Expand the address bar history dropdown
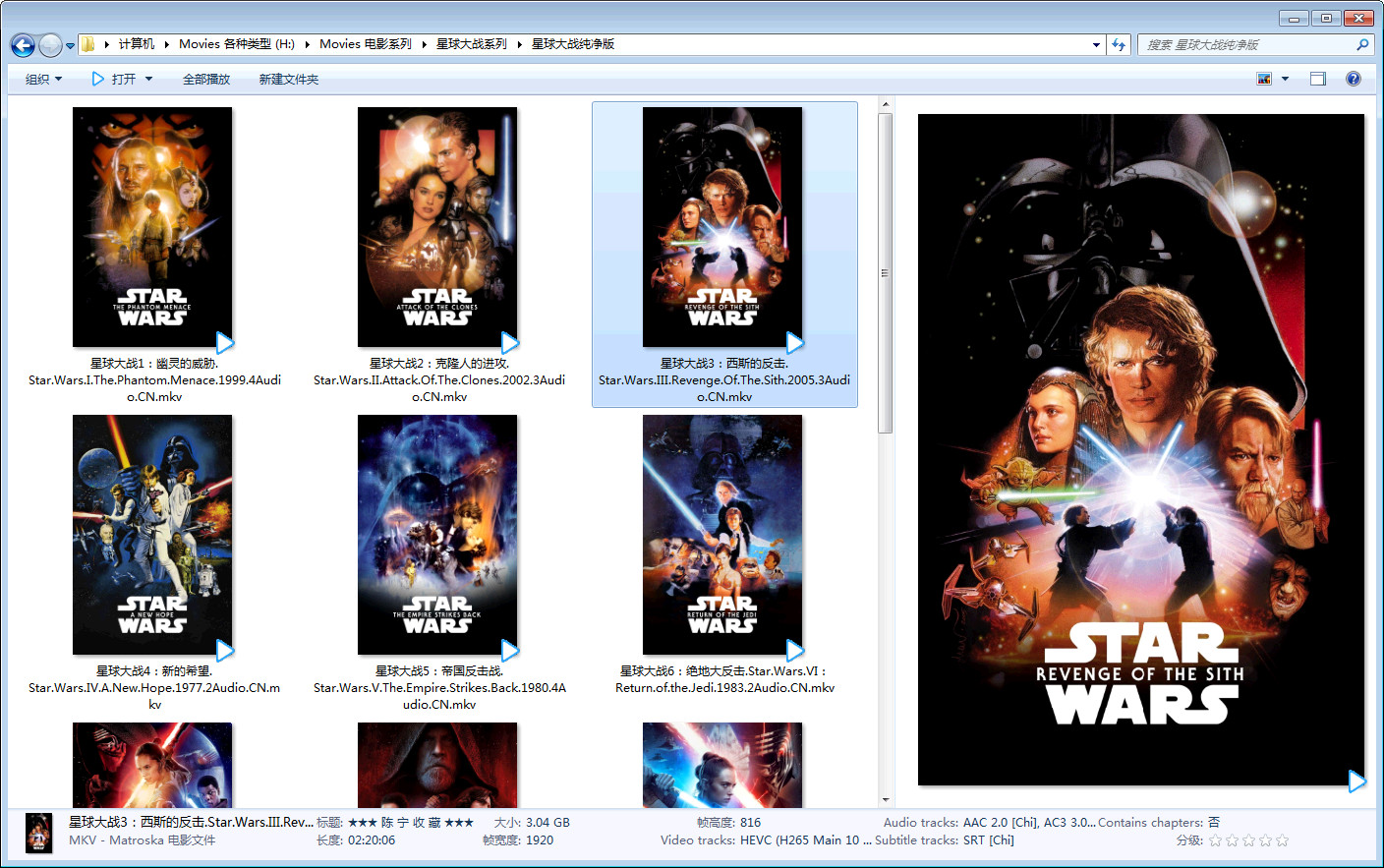Image resolution: width=1384 pixels, height=868 pixels. pyautogui.click(x=1096, y=44)
